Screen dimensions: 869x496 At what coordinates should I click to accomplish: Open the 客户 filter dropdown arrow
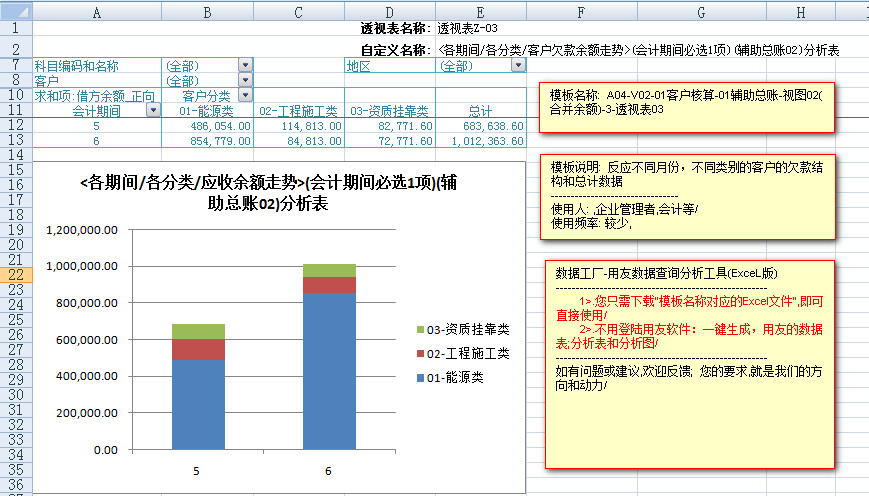coord(245,81)
